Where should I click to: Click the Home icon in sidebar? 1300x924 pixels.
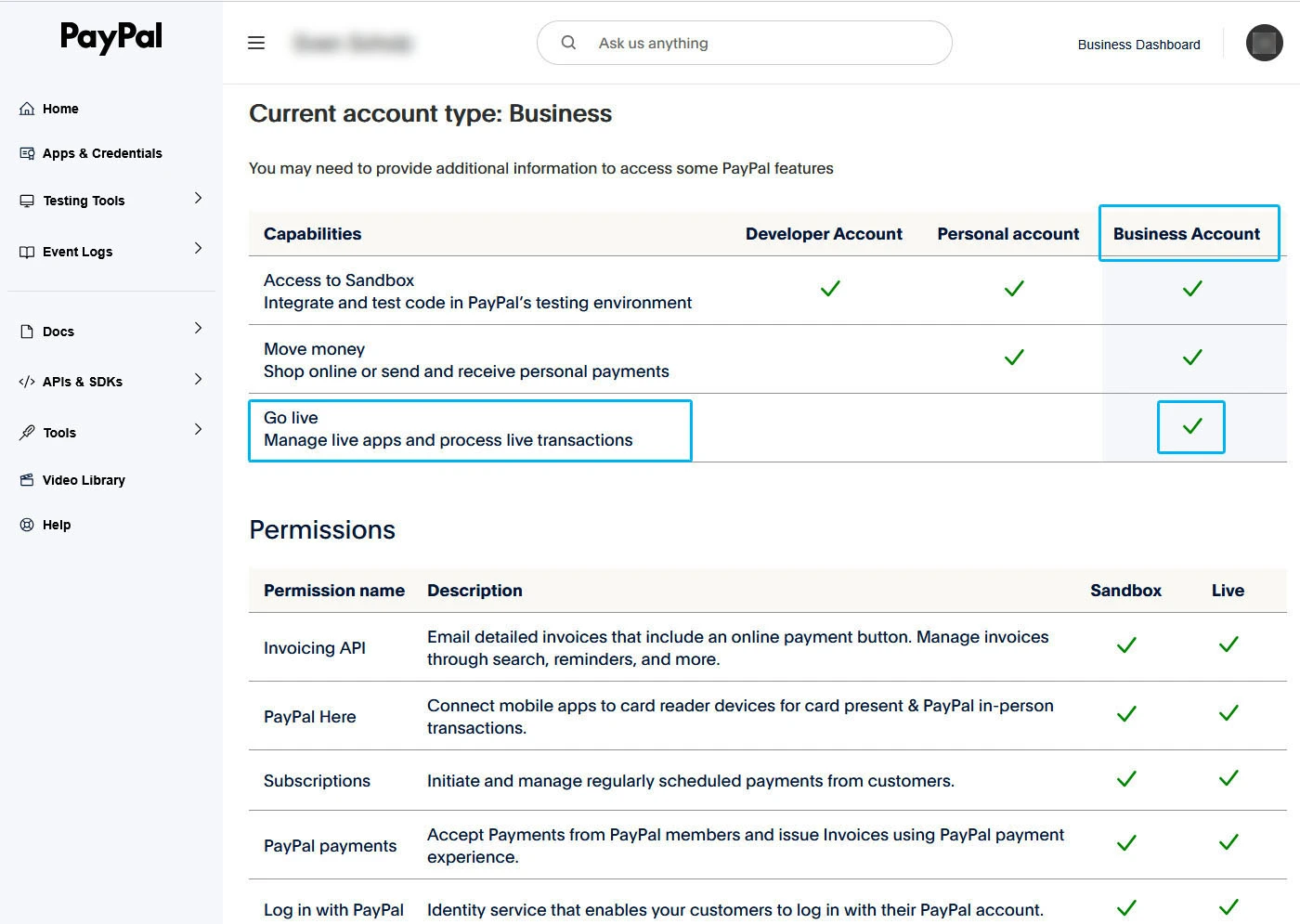coord(27,109)
